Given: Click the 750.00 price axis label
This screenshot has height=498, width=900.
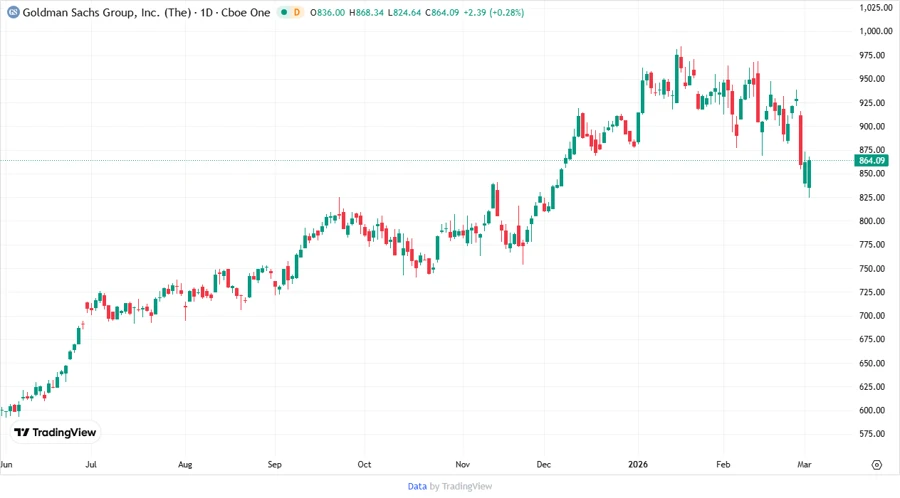Looking at the screenshot, I should coord(871,269).
